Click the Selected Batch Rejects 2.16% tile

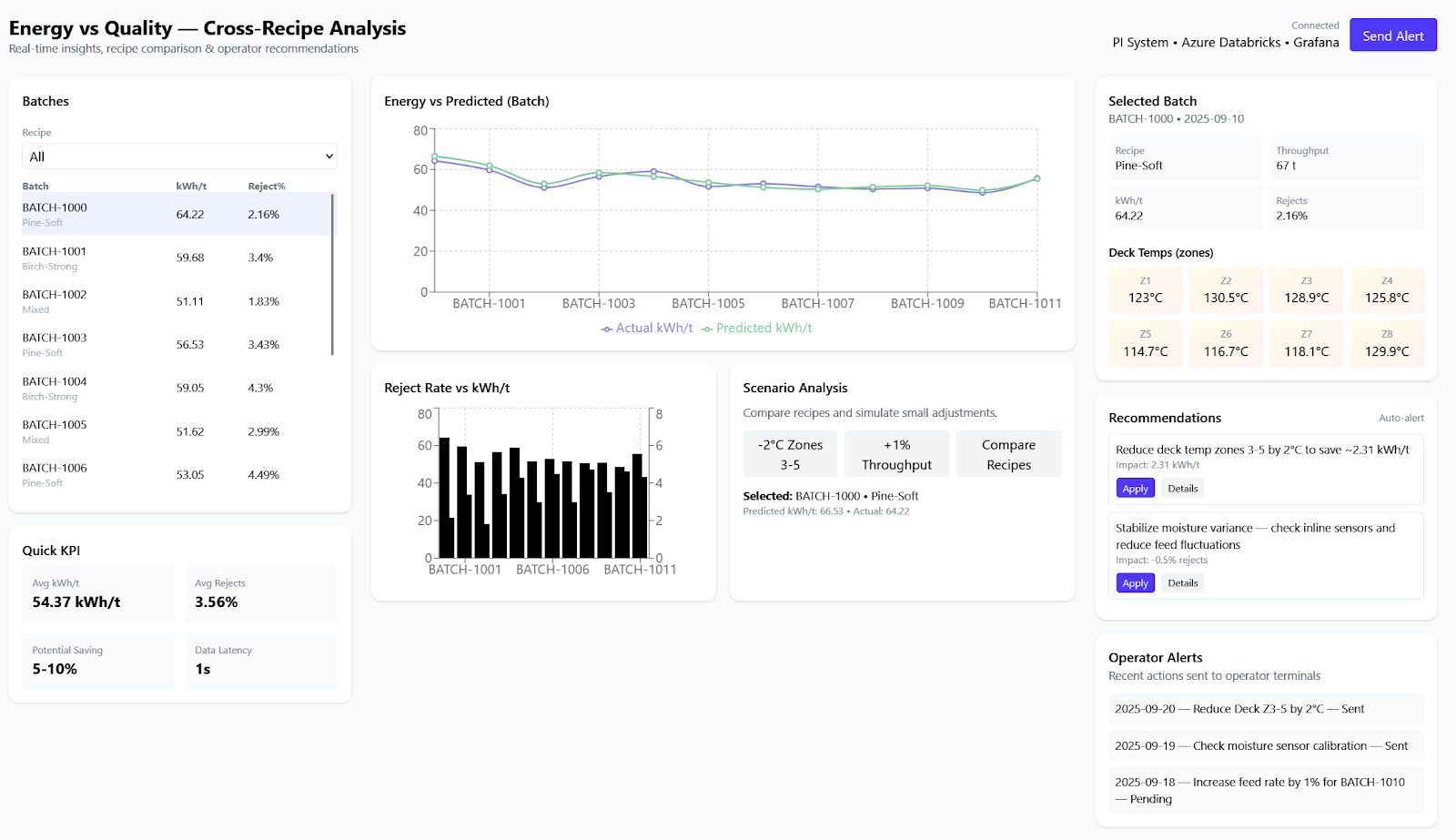point(1347,208)
